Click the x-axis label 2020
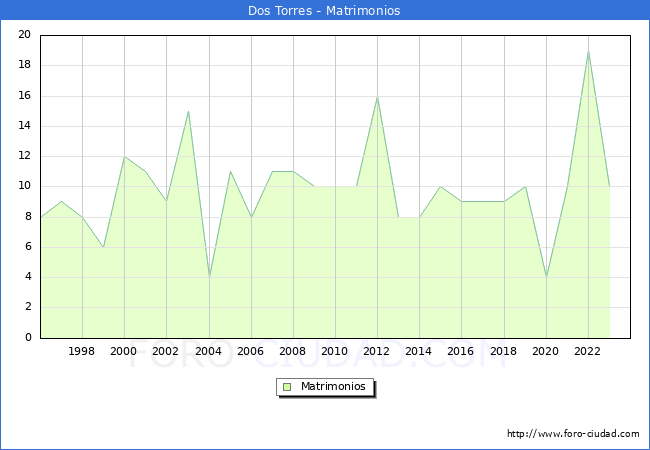The image size is (650, 450). click(x=546, y=351)
